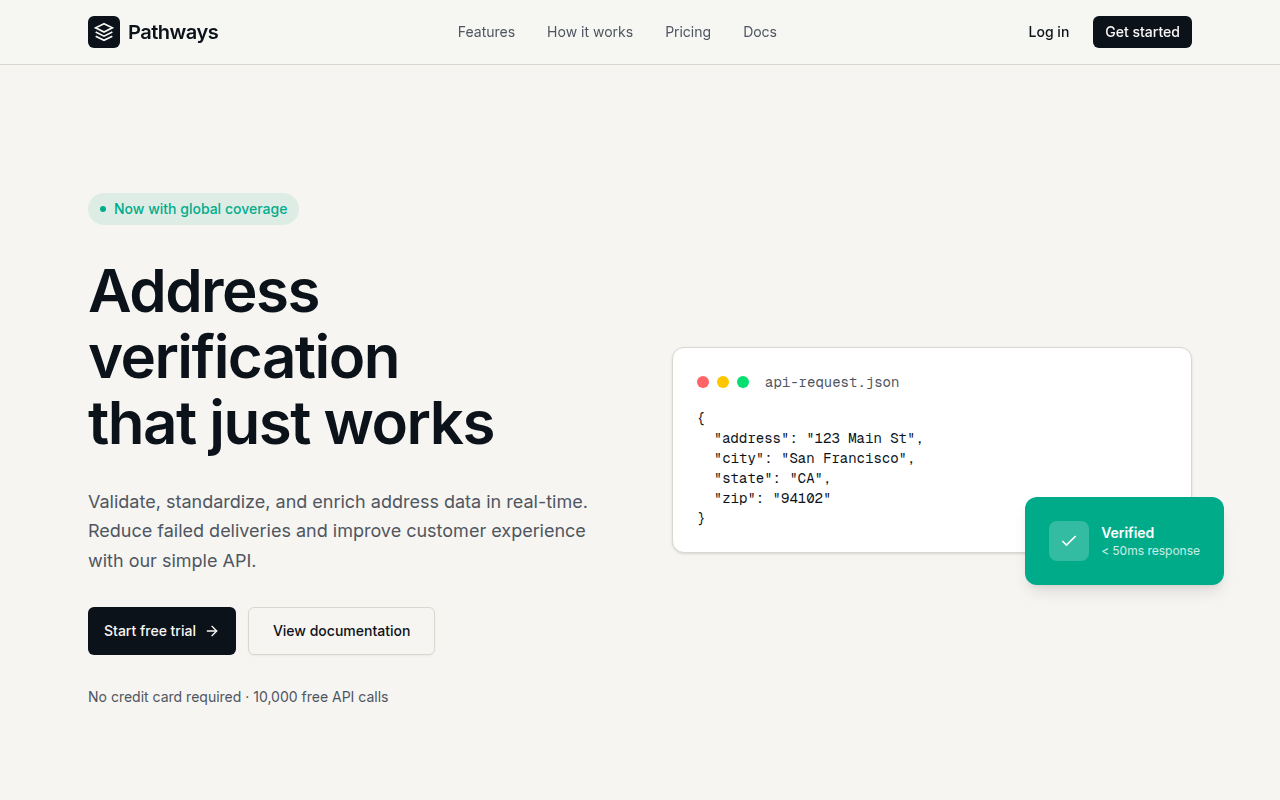Image resolution: width=1280 pixels, height=800 pixels.
Task: Click the arrow icon inside Start free trial
Action: point(212,631)
